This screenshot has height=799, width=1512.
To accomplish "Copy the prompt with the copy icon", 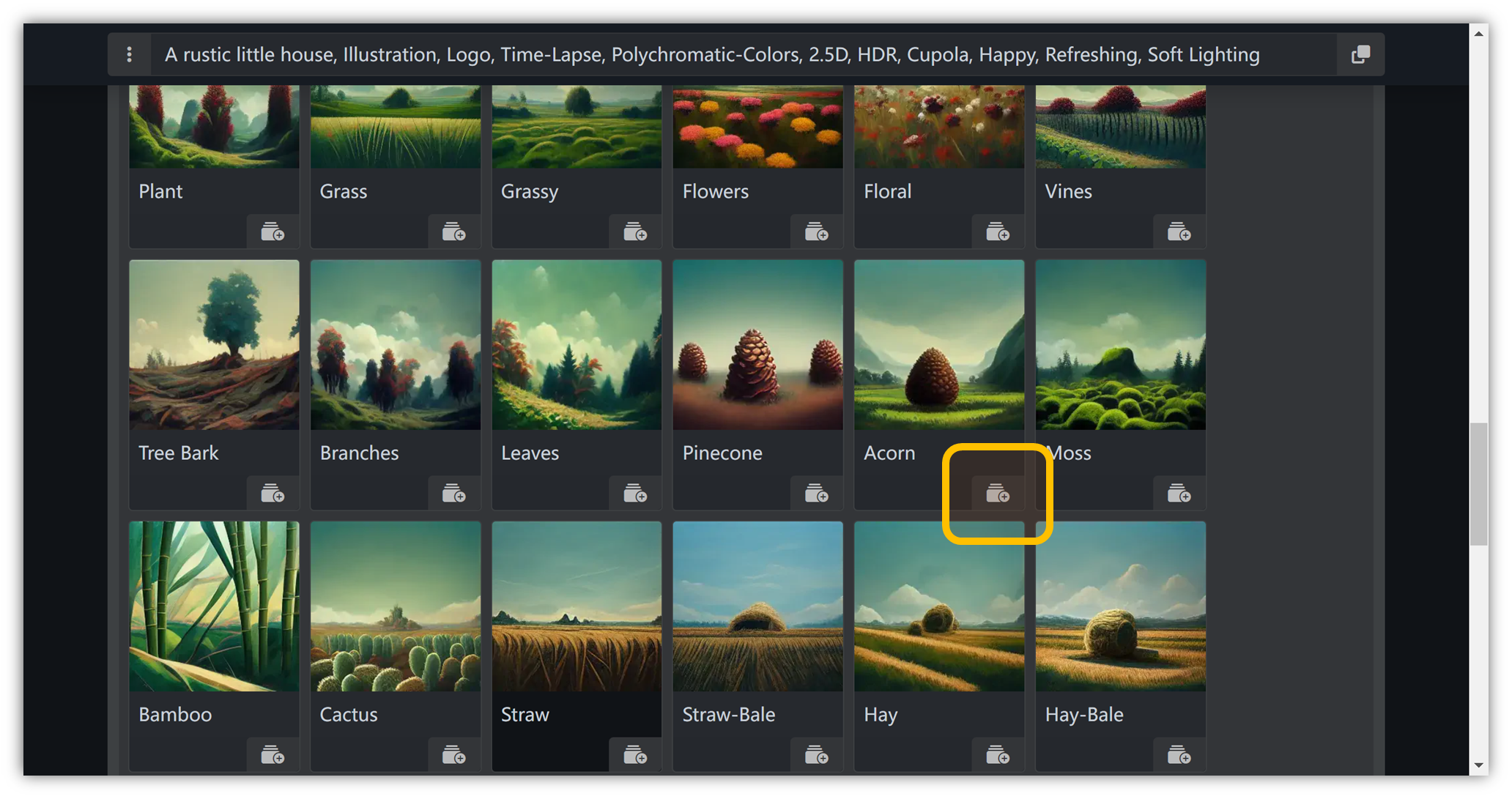I will click(x=1360, y=54).
